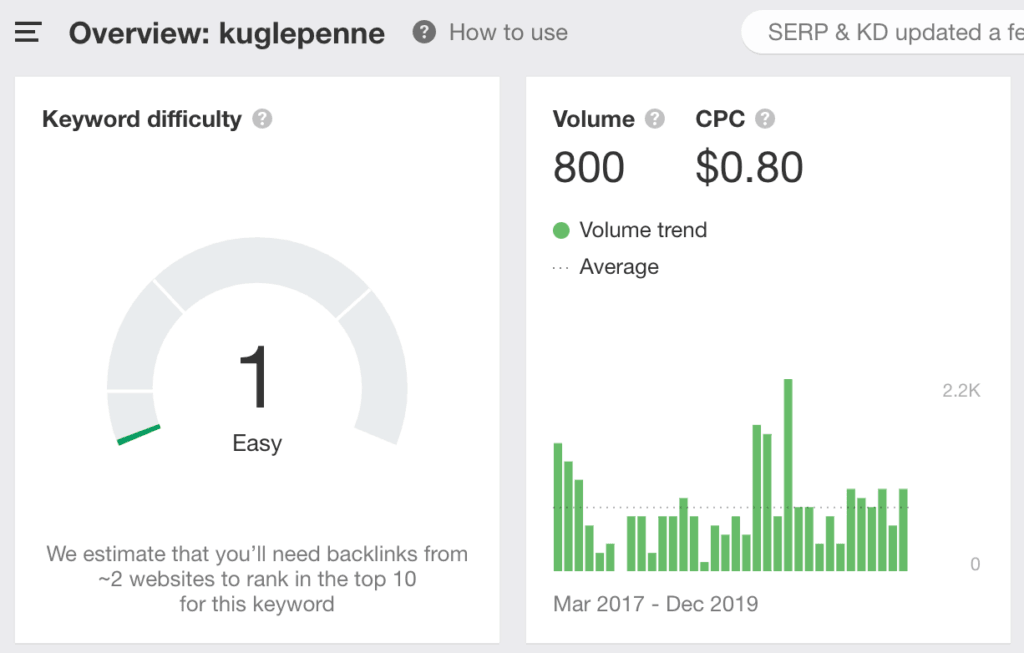Open the How to use link
Screen dimensions: 1024x653
(x=508, y=32)
